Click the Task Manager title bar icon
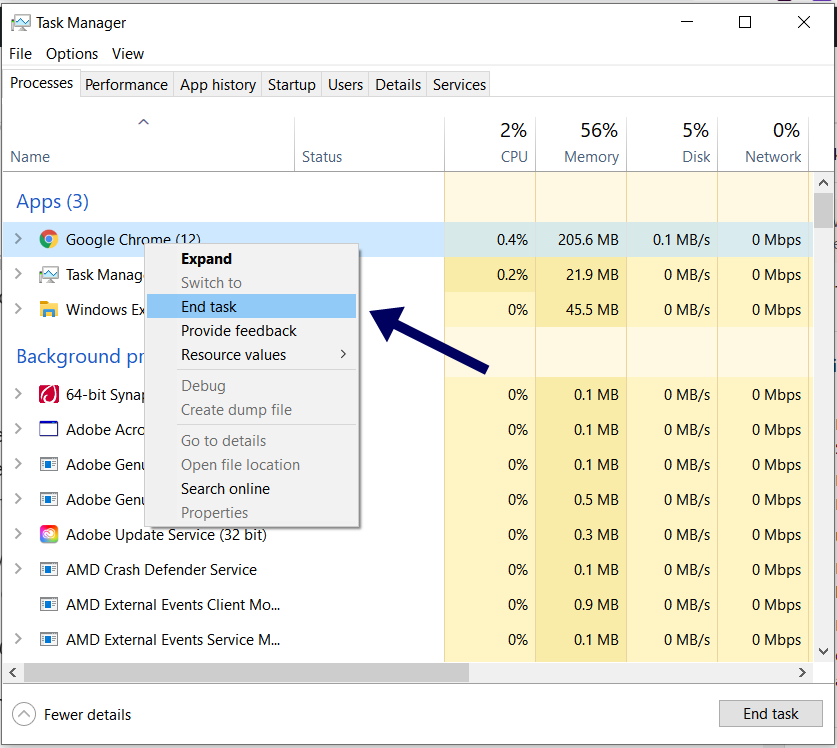 pyautogui.click(x=22, y=21)
